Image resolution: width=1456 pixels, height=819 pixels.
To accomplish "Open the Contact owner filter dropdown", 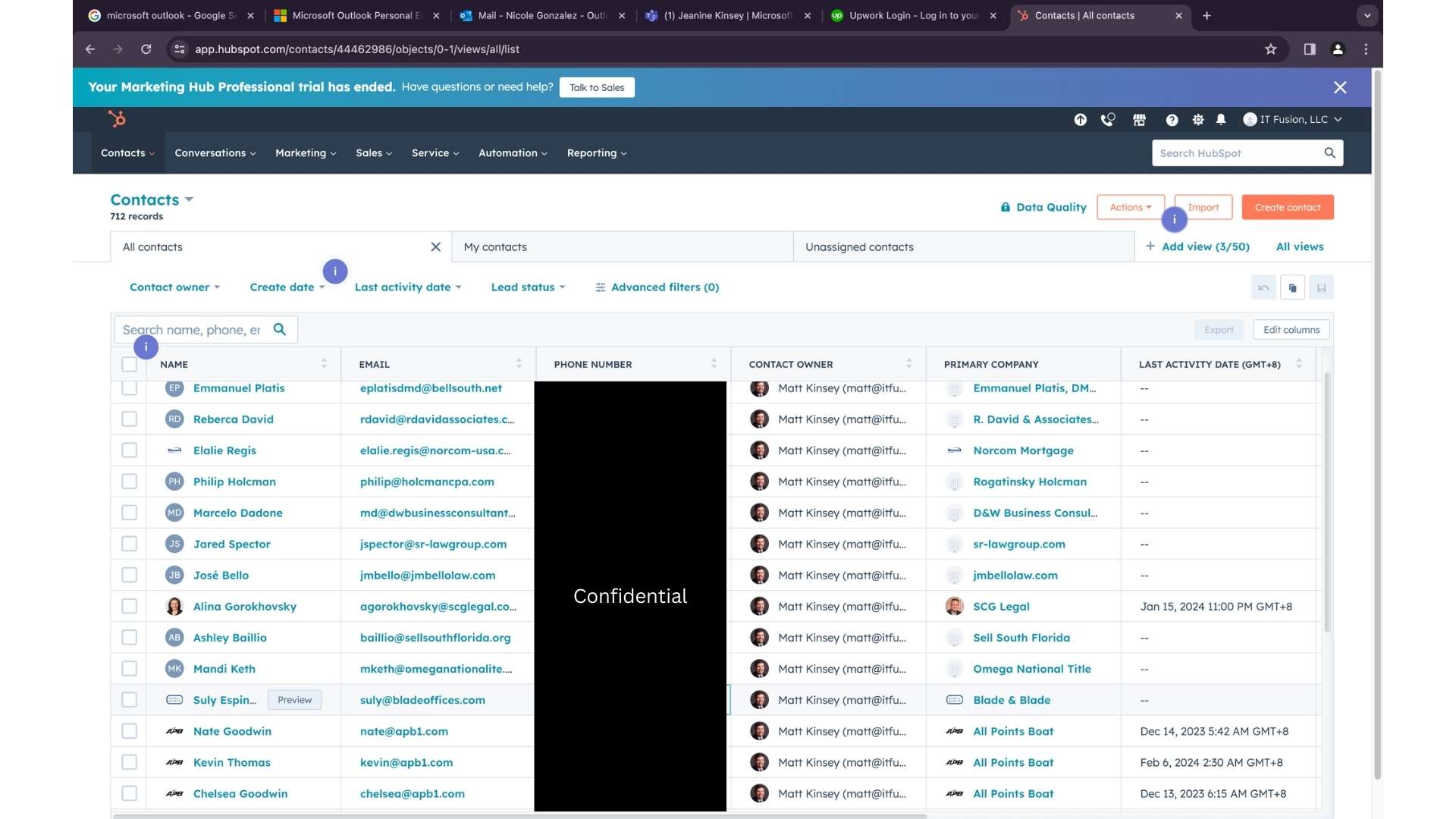I will coord(174,287).
